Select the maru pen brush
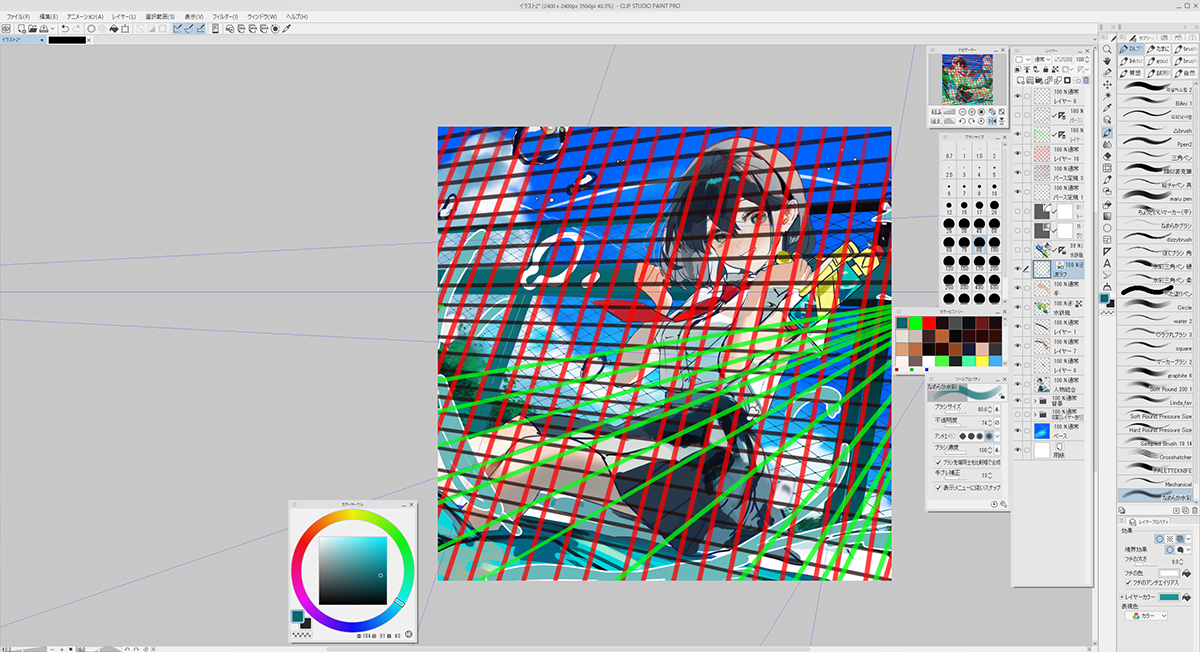 coord(1157,198)
